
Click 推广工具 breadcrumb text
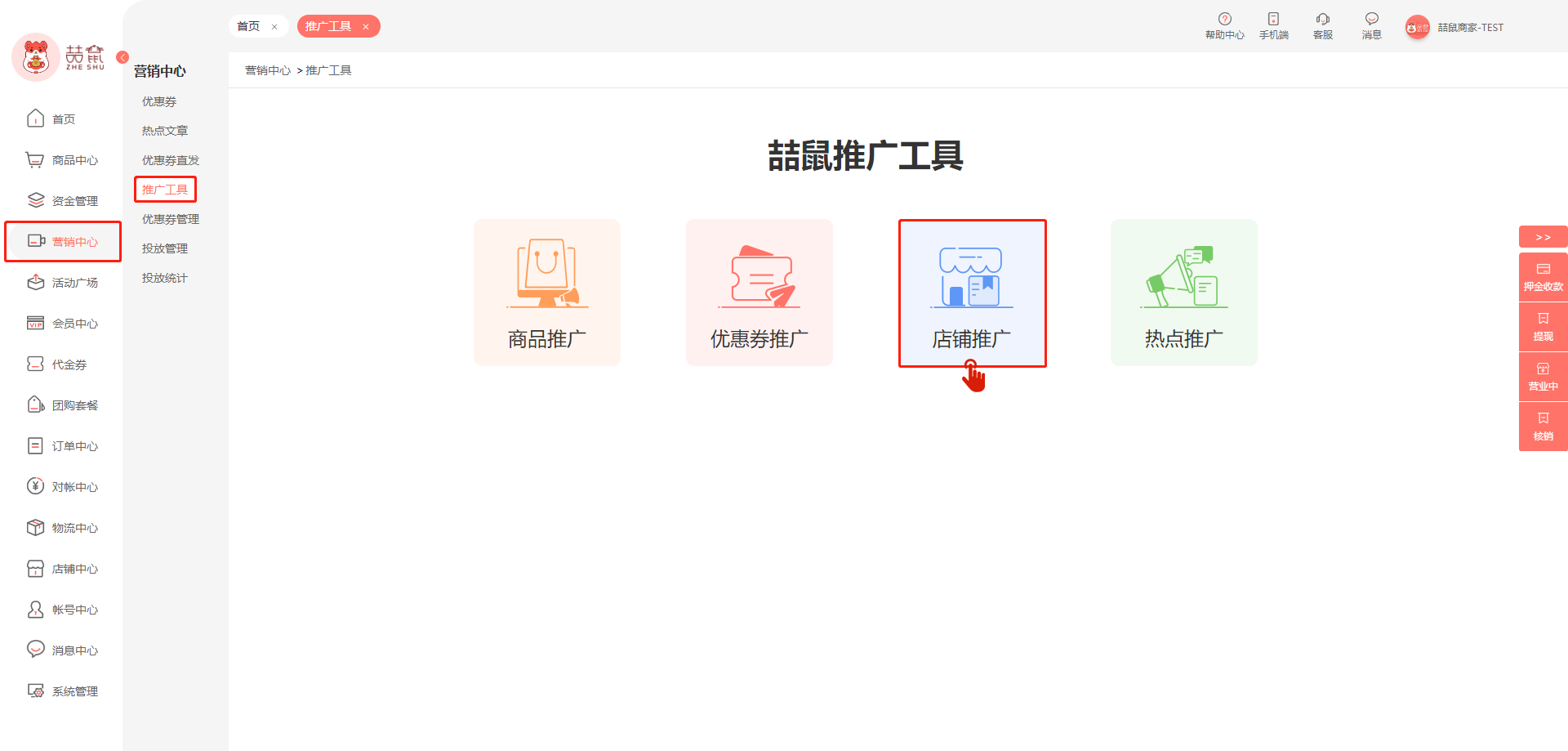pyautogui.click(x=328, y=70)
